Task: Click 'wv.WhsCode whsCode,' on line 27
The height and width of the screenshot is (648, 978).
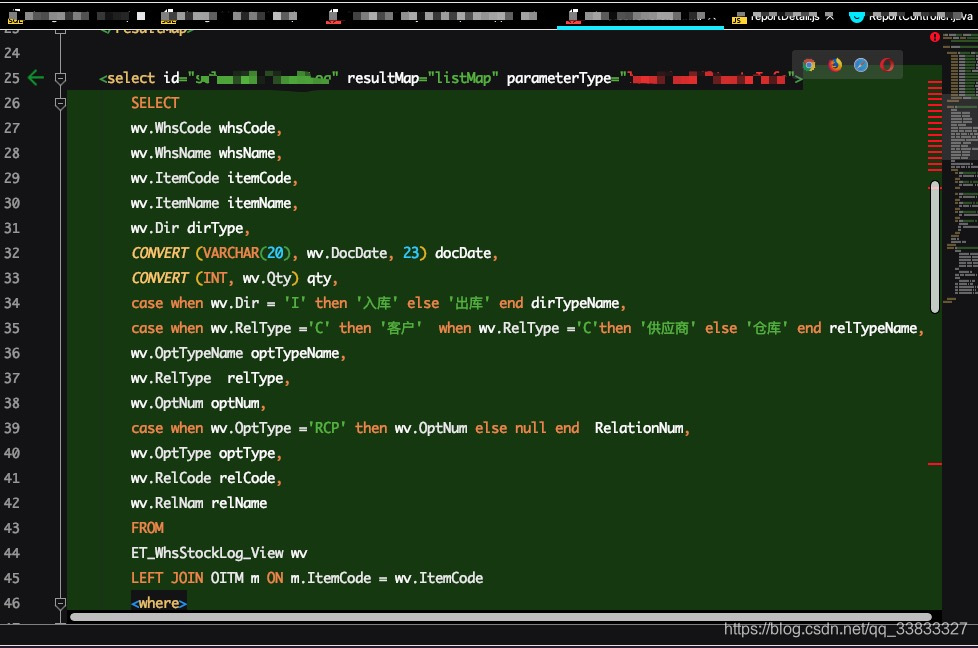Action: pyautogui.click(x=206, y=128)
